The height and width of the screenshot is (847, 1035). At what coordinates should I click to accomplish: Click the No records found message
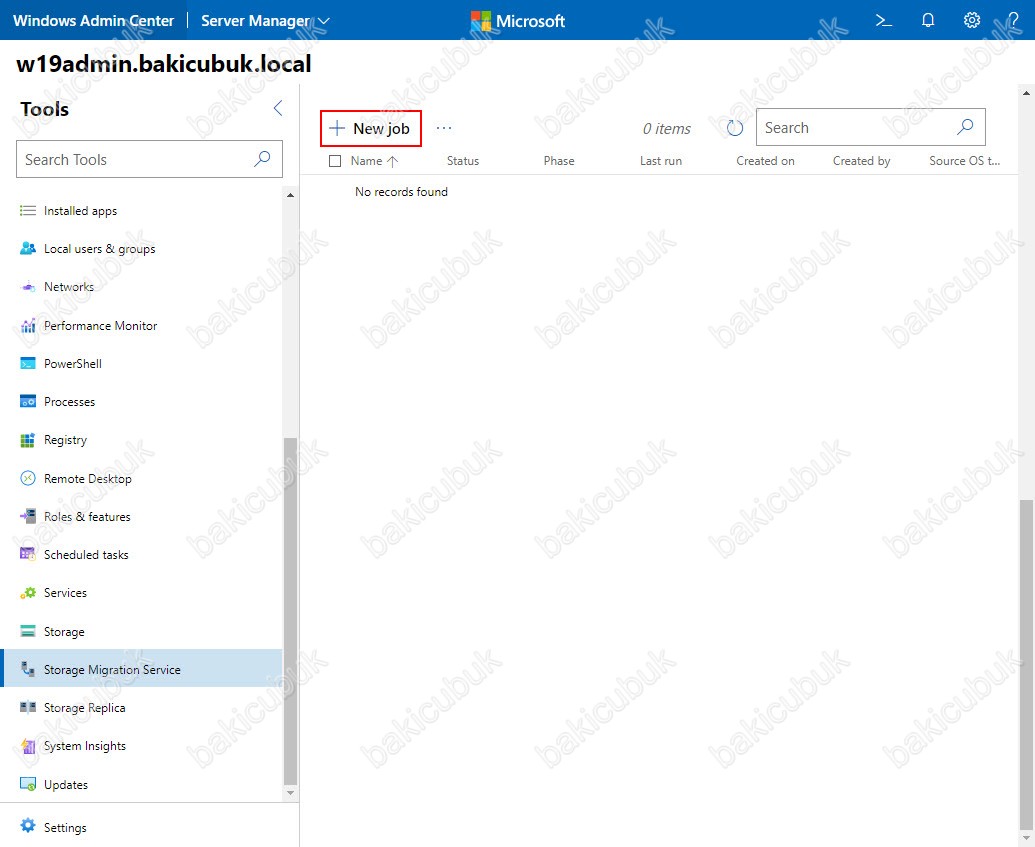tap(401, 191)
